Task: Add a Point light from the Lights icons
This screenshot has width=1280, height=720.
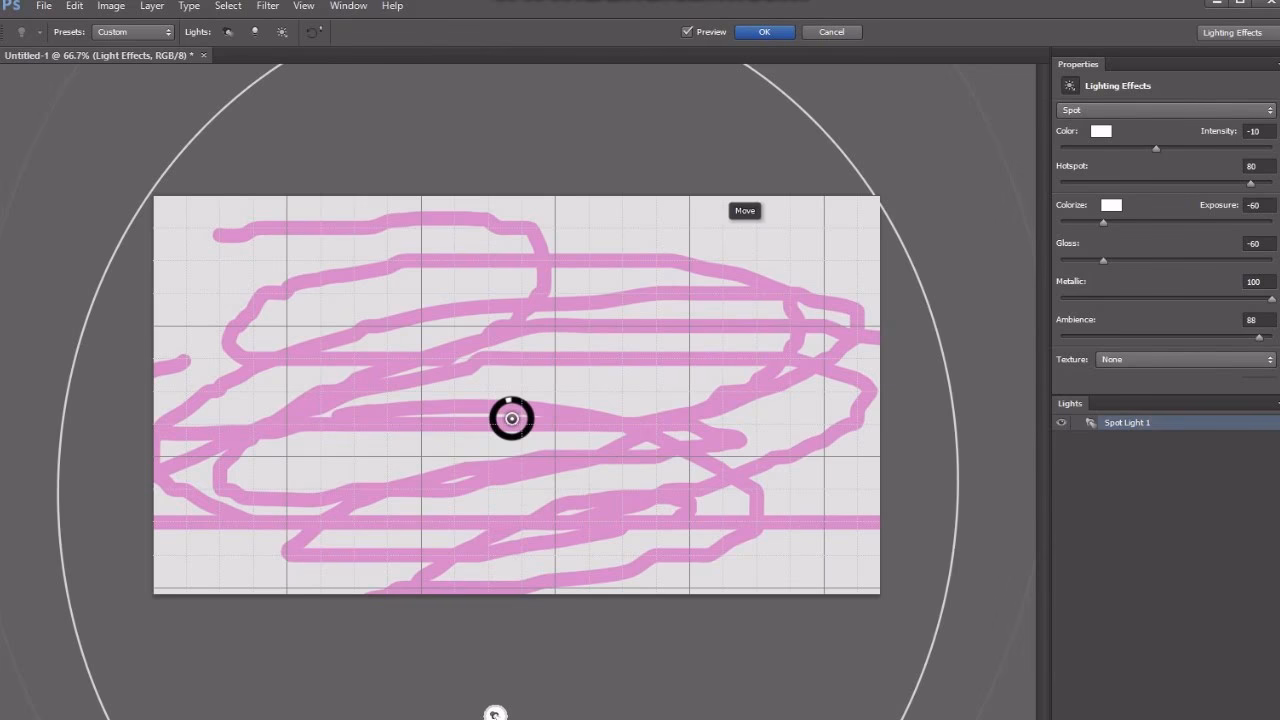Action: pos(255,32)
